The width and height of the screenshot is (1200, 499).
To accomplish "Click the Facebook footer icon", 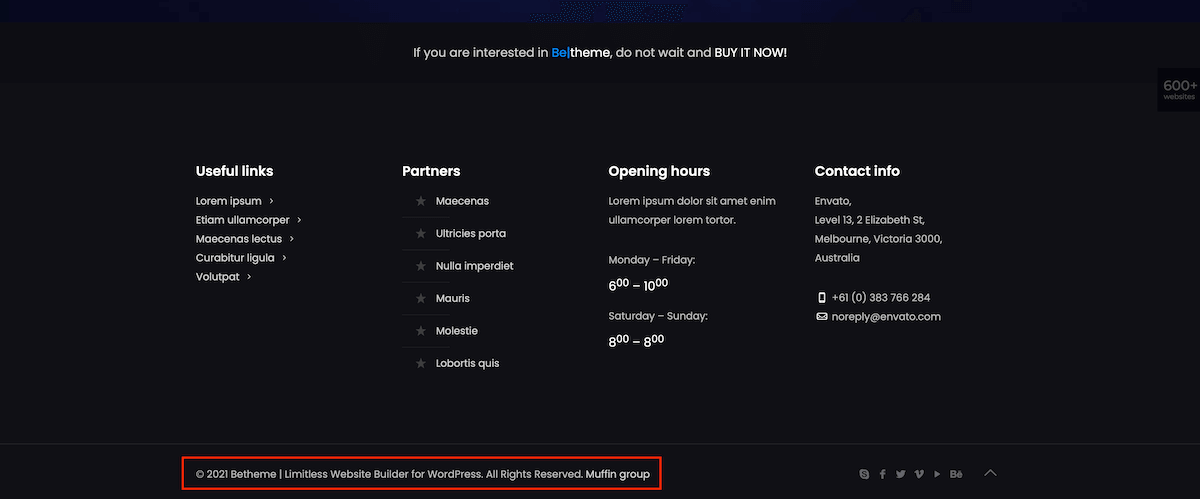I will tap(883, 474).
